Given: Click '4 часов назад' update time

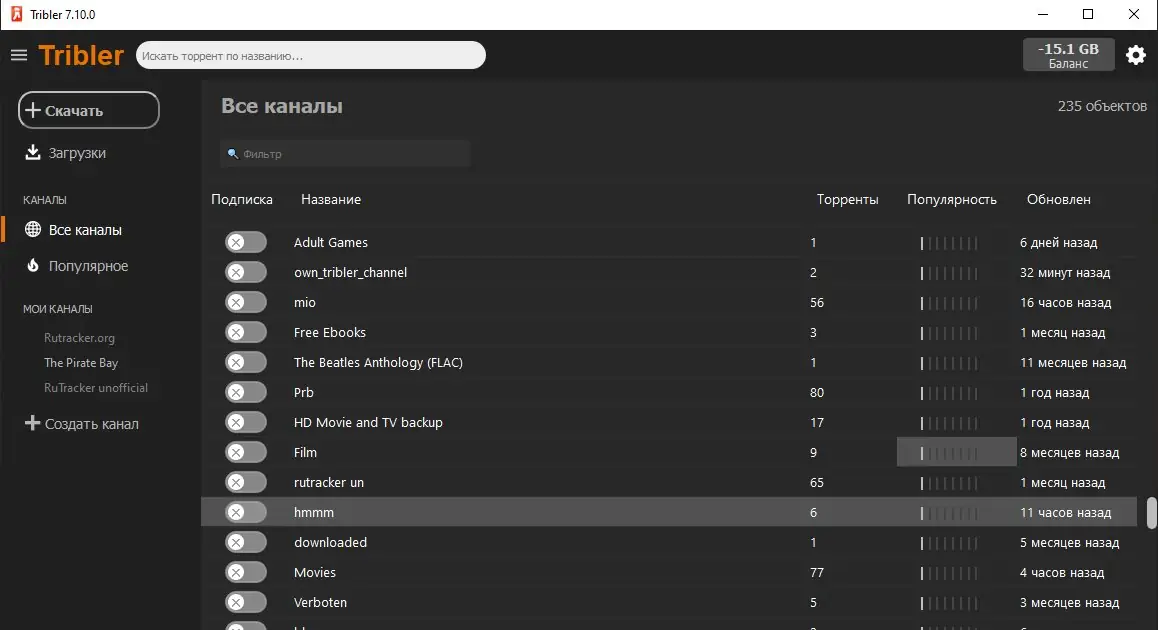Looking at the screenshot, I should (x=1062, y=572).
